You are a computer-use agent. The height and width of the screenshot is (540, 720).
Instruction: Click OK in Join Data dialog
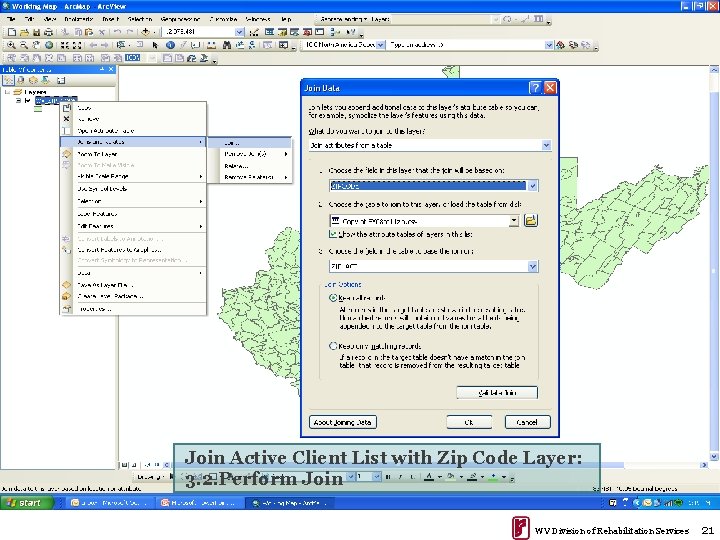pyautogui.click(x=469, y=422)
